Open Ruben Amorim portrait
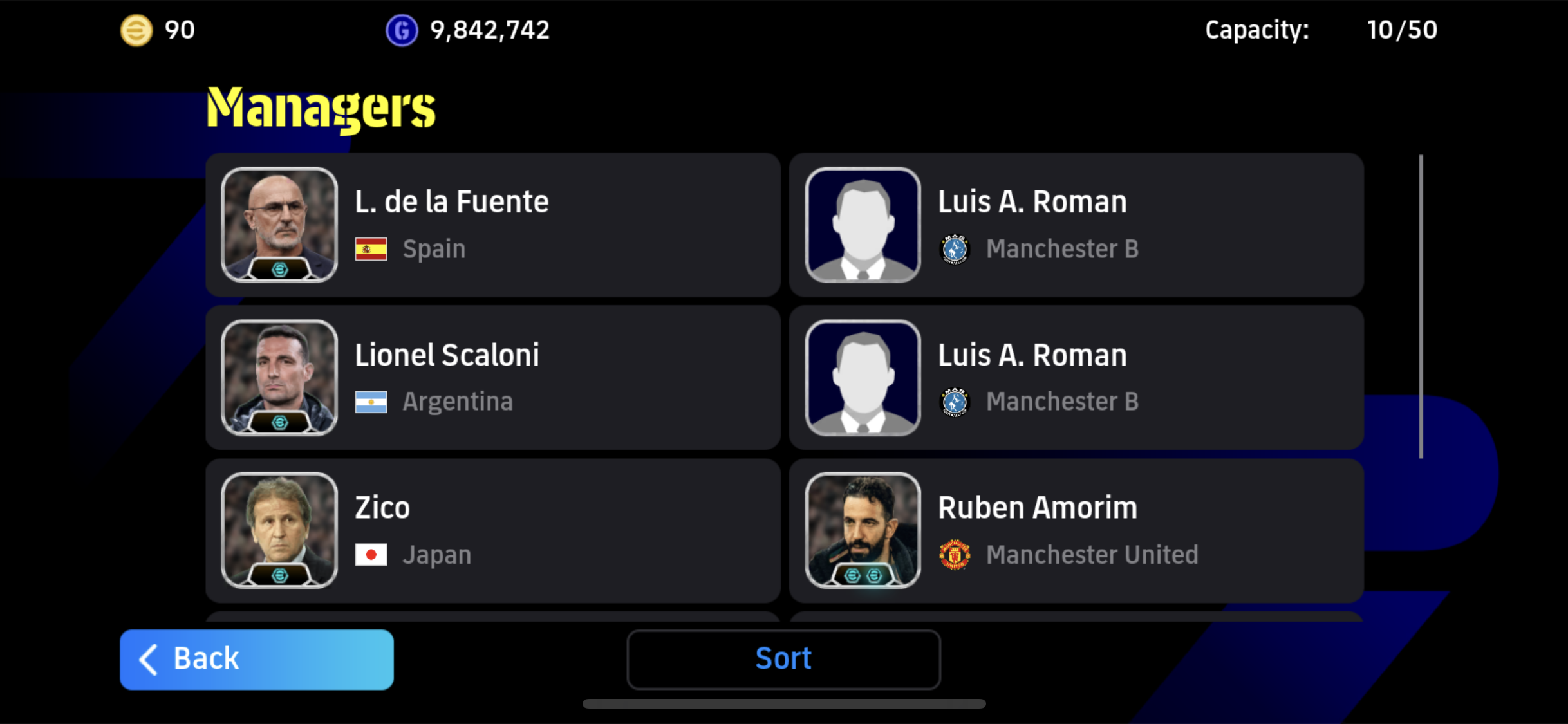1568x724 pixels. tap(863, 530)
